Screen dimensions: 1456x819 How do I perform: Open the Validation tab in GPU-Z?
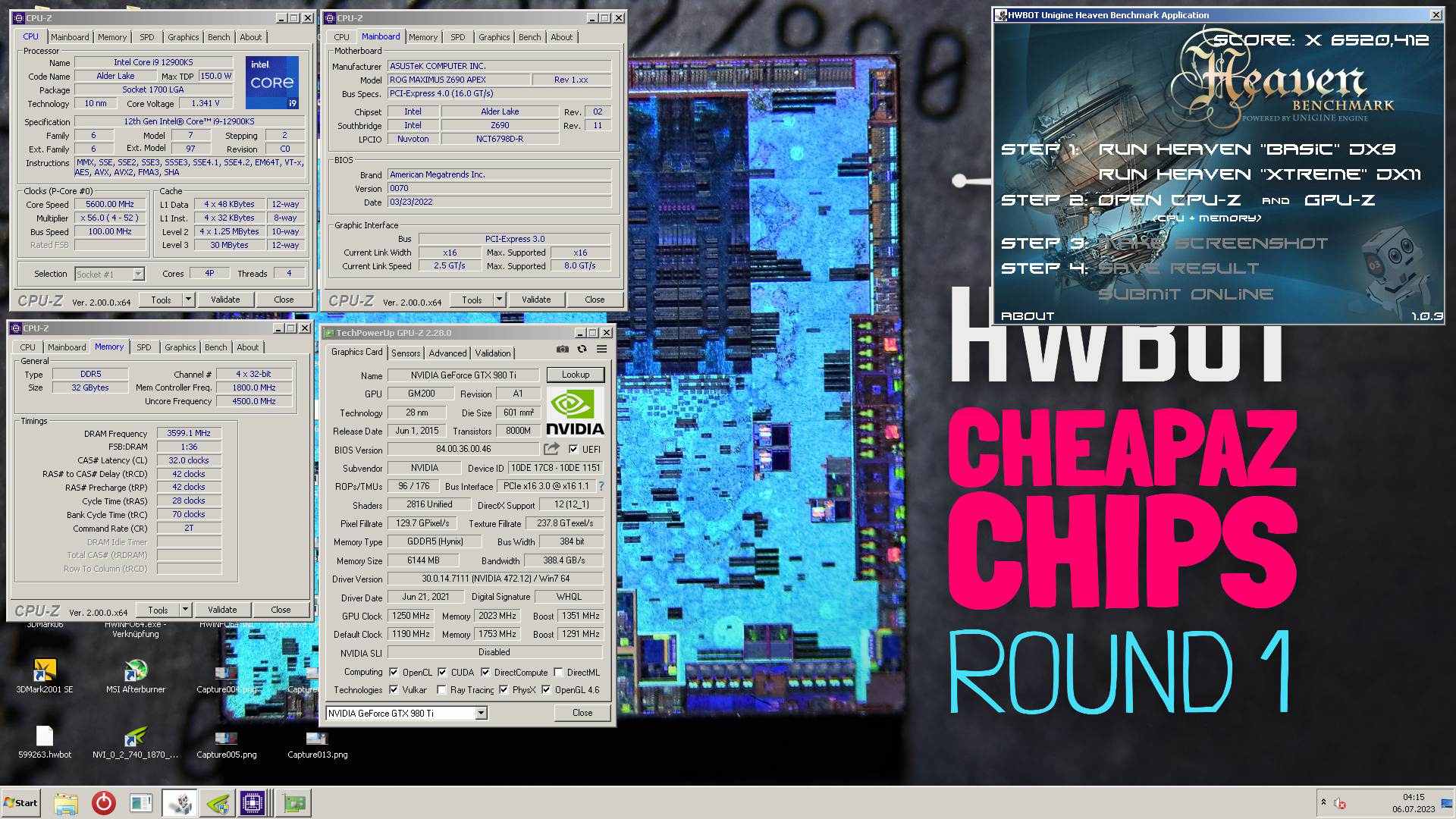pyautogui.click(x=493, y=353)
